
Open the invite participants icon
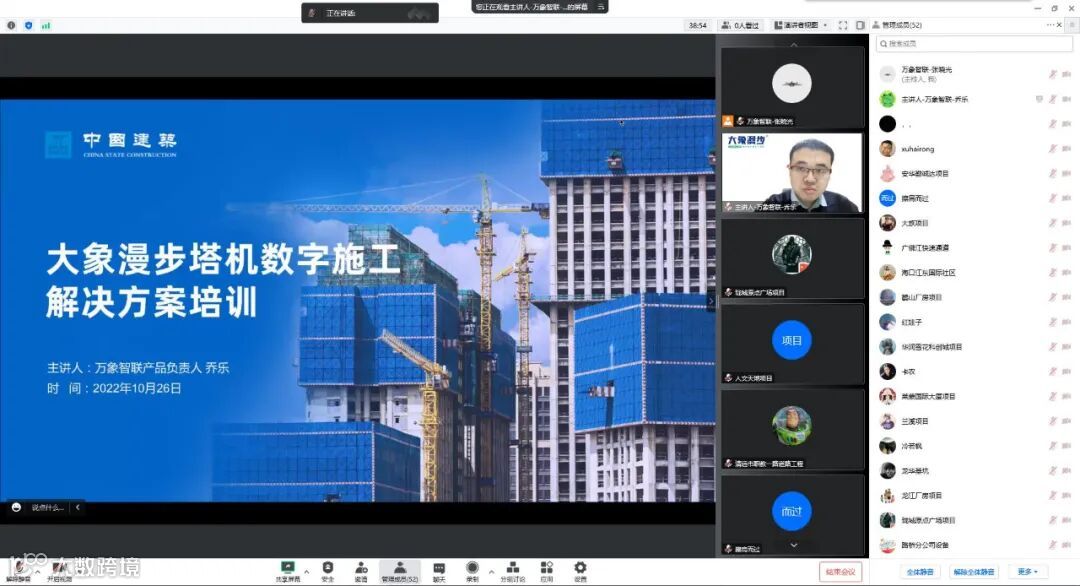pyautogui.click(x=361, y=571)
